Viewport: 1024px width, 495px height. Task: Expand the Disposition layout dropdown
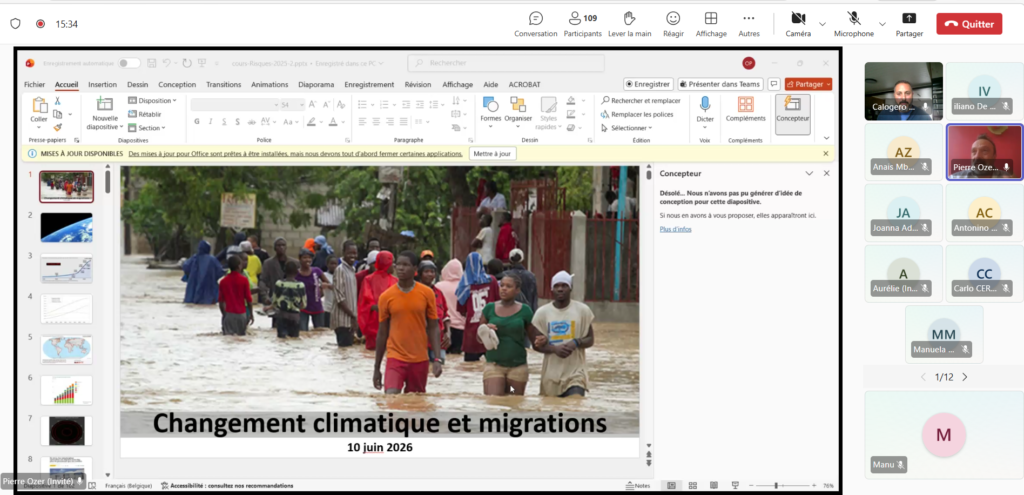[153, 101]
